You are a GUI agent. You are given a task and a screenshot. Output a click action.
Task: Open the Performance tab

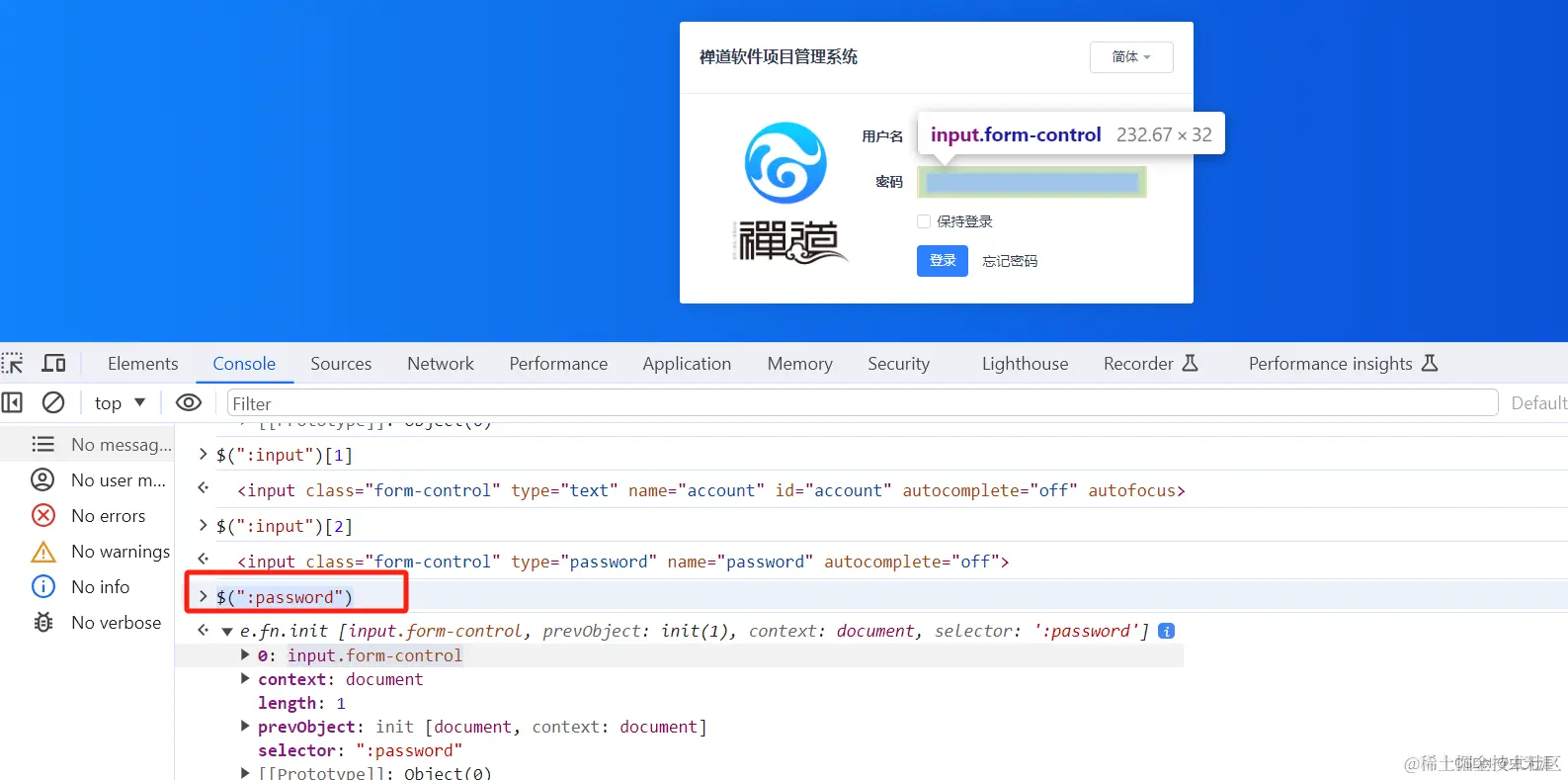[558, 363]
